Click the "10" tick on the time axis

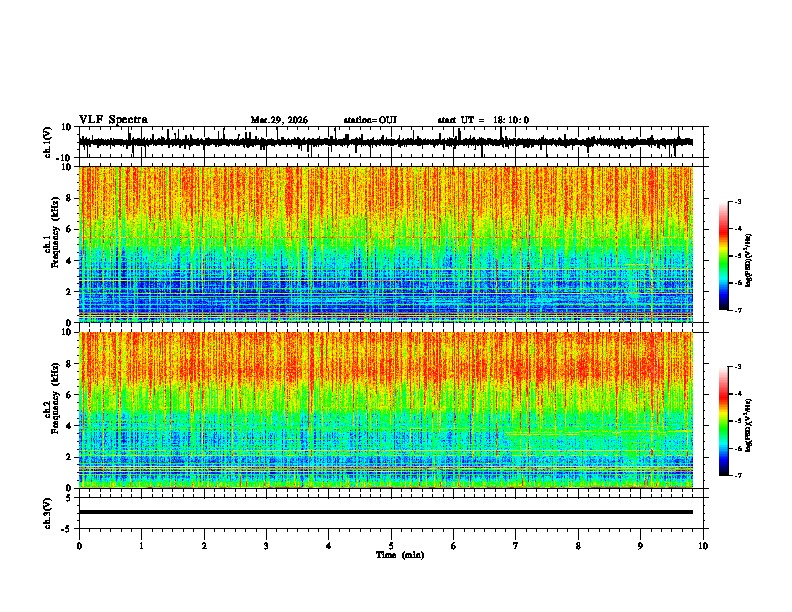703,546
